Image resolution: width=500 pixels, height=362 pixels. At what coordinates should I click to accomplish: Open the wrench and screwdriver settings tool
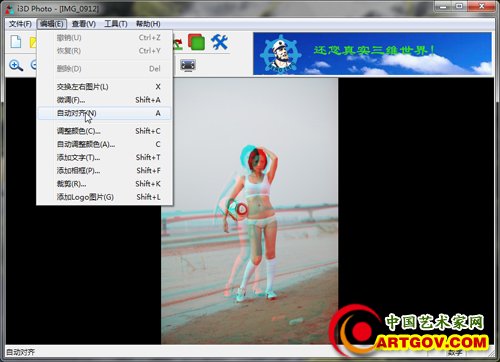point(219,42)
